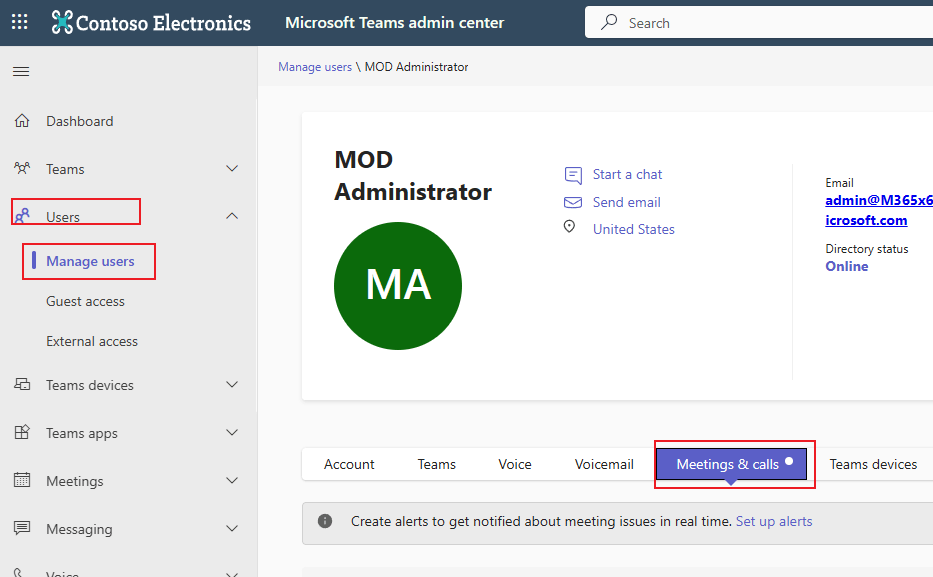Expand the Teams devices chevron
Viewport: 933px width, 577px height.
point(232,385)
